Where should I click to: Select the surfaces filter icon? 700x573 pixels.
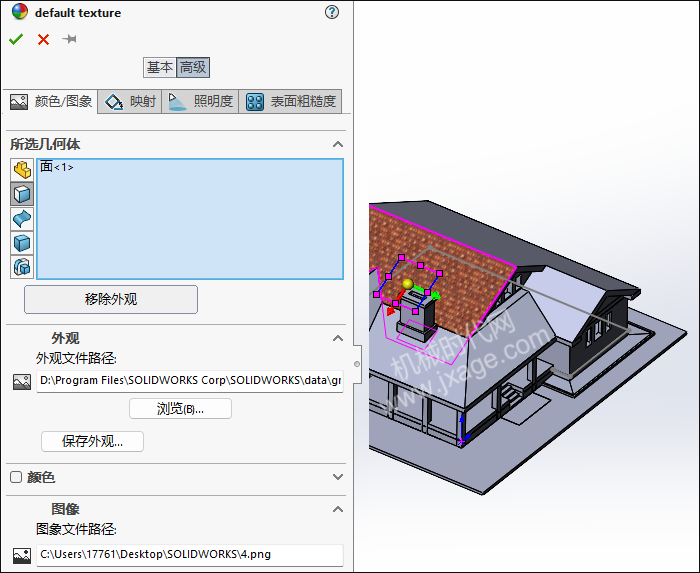tap(22, 218)
